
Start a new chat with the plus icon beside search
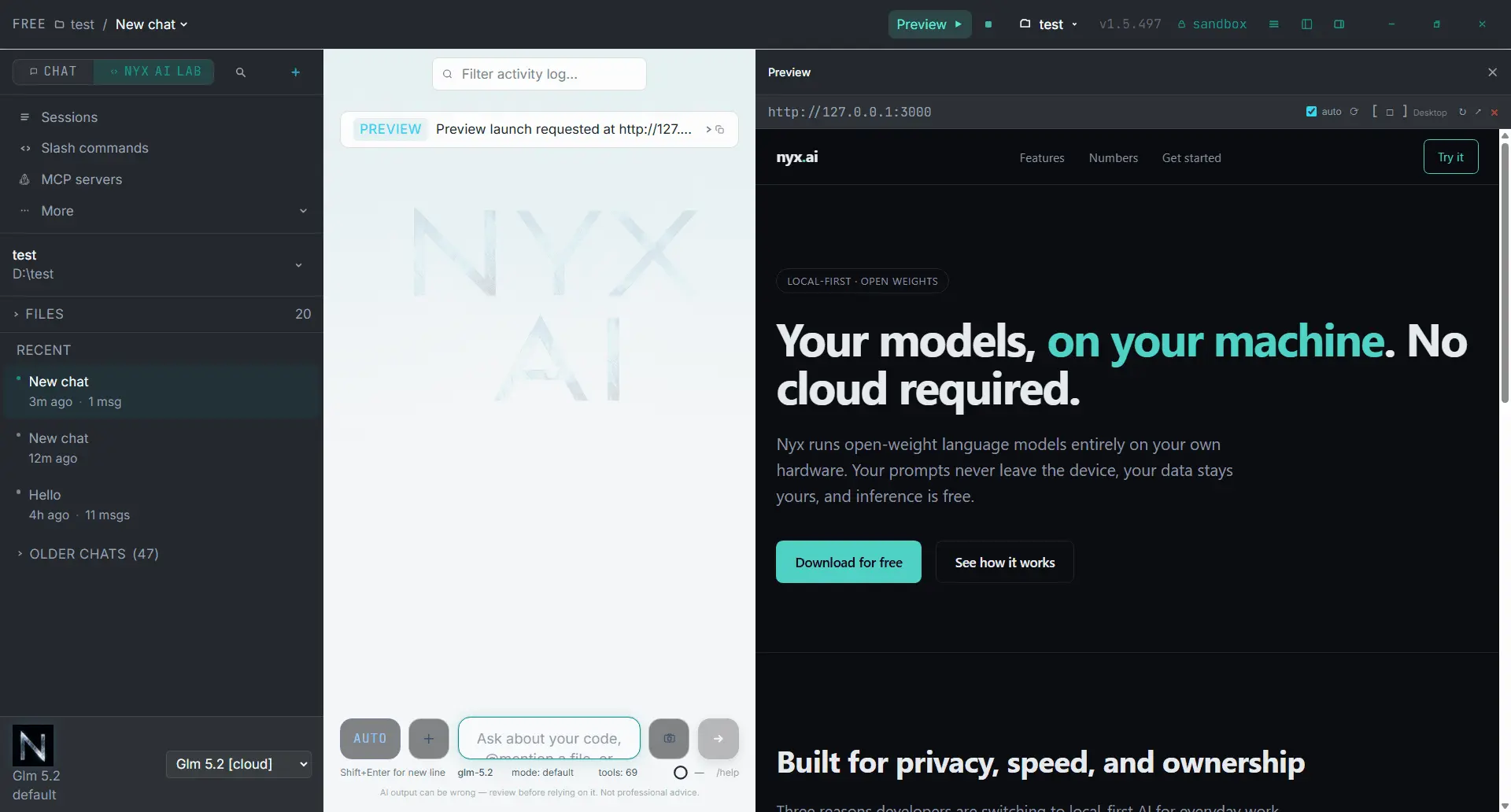[x=296, y=72]
